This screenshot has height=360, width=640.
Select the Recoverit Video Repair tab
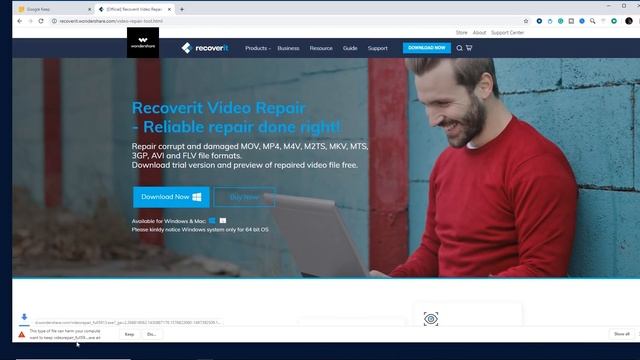point(135,9)
